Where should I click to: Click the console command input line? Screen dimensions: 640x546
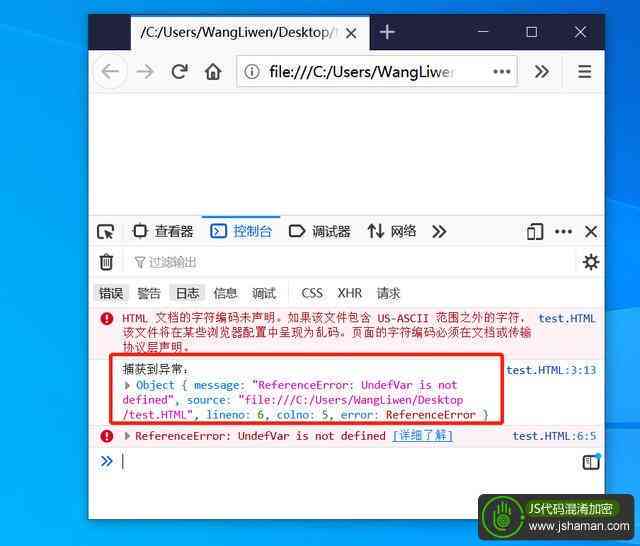[x=347, y=462]
